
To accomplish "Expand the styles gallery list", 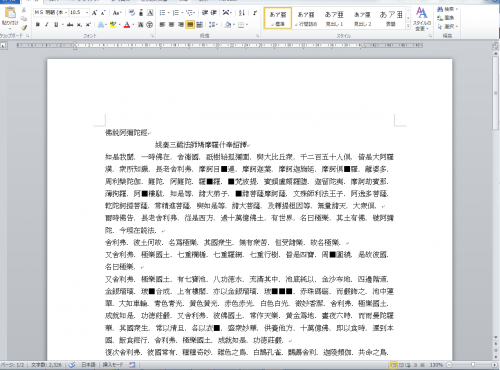I will coord(408,26).
